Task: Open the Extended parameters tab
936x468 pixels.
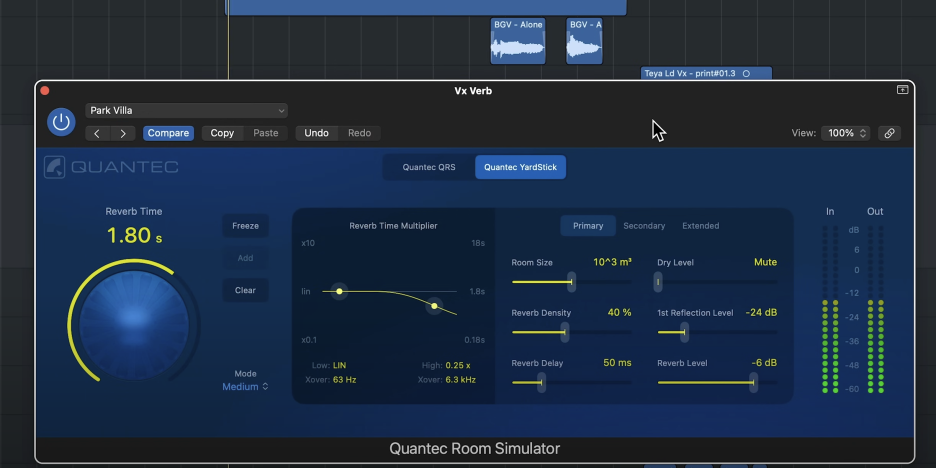Action: pos(701,226)
